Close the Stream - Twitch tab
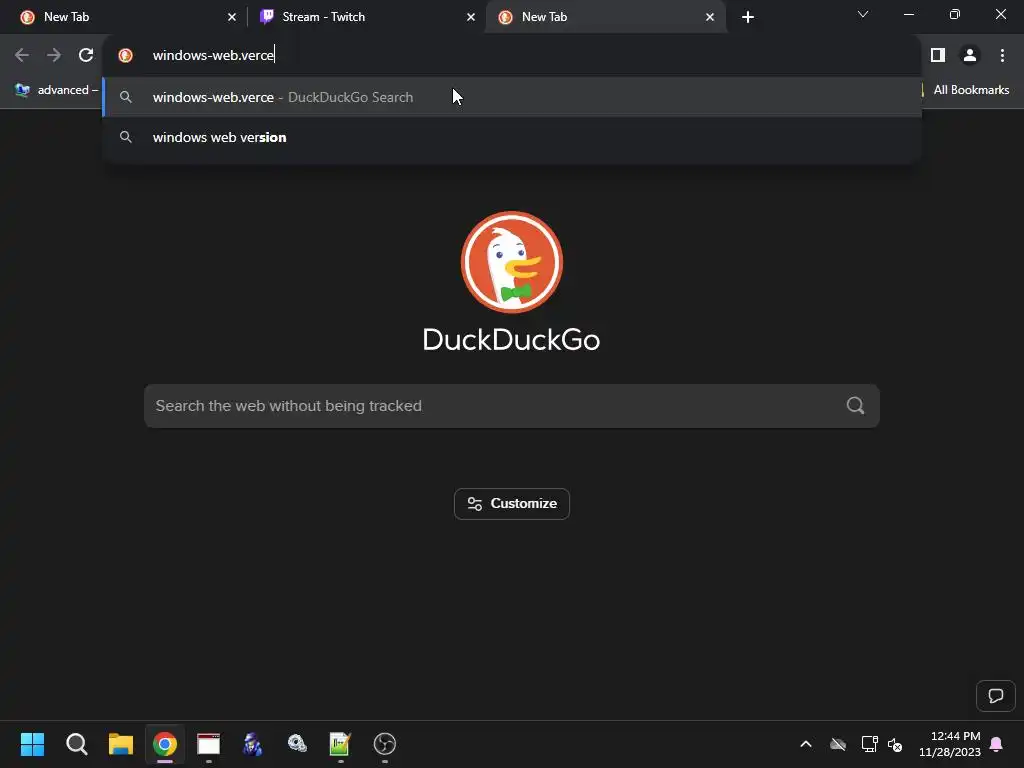 (471, 17)
